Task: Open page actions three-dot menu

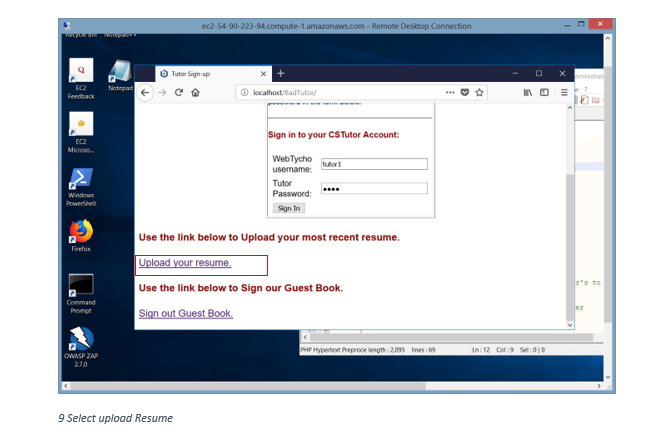Action: 450,93
